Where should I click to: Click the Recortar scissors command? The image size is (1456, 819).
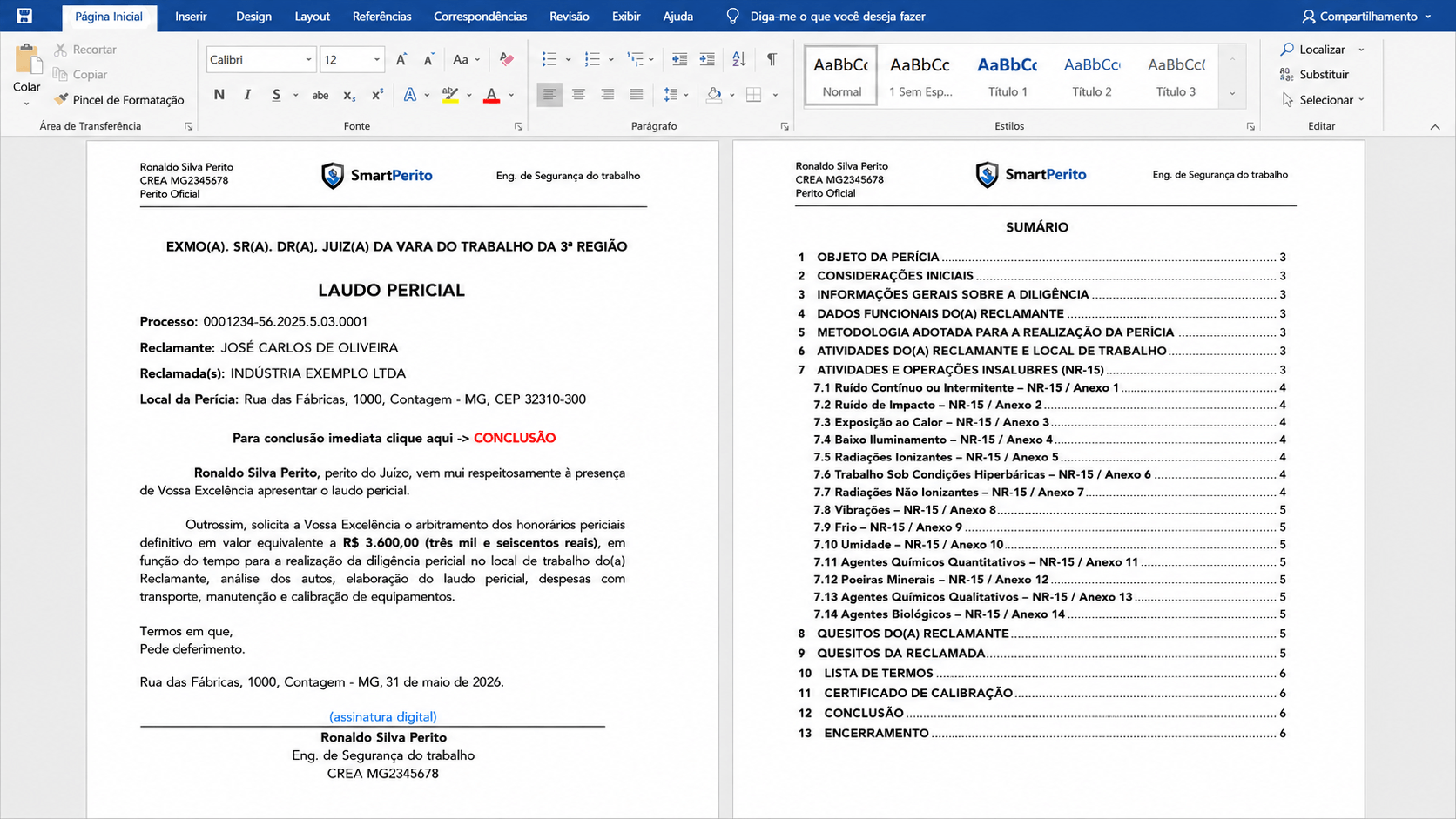click(x=85, y=50)
